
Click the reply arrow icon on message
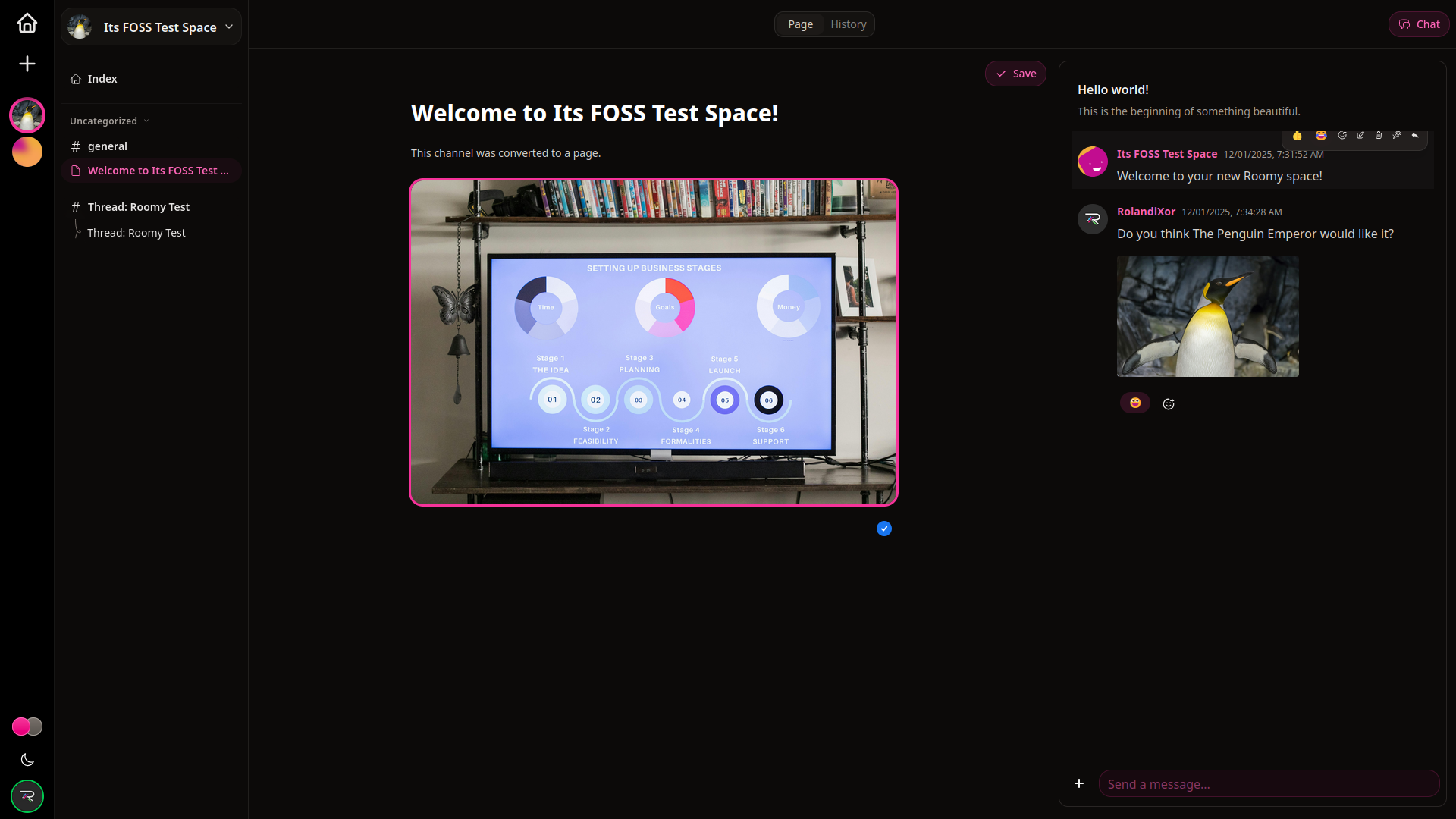1415,135
